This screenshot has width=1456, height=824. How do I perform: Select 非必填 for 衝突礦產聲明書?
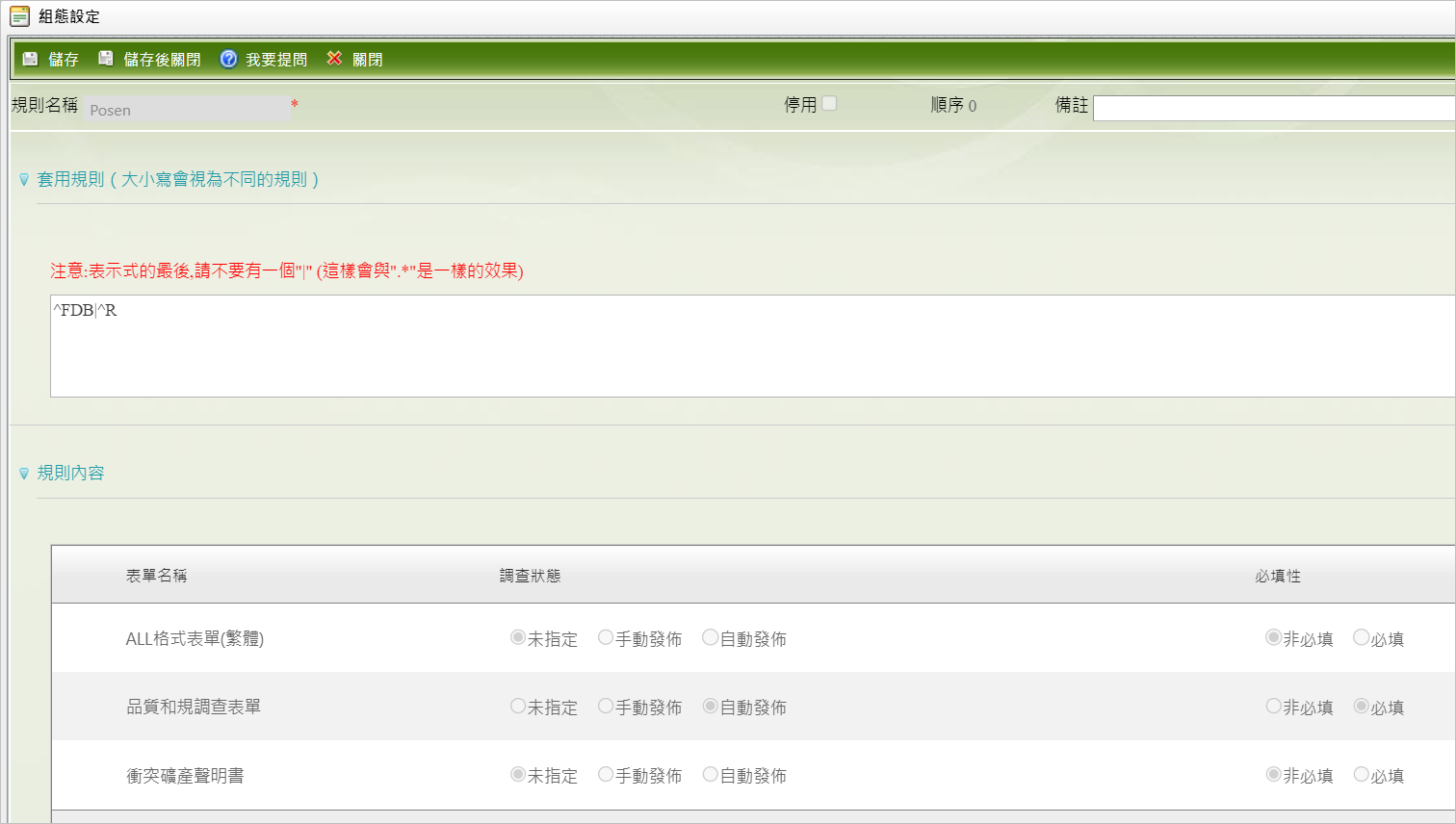[x=1273, y=774]
